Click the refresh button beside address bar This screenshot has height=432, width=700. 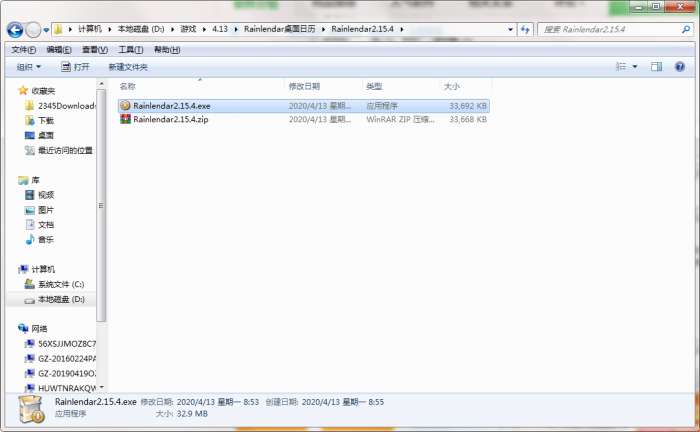[525, 29]
